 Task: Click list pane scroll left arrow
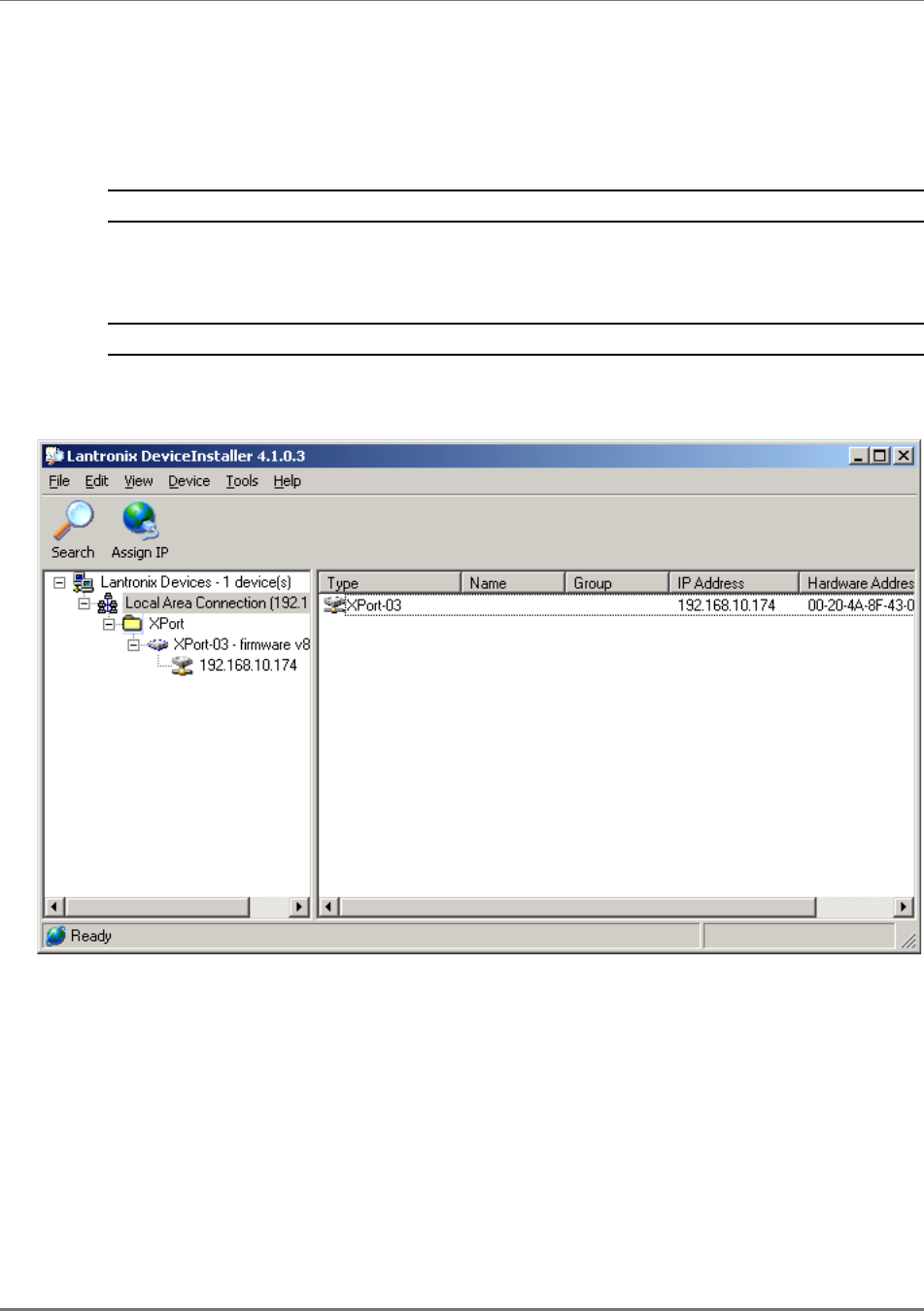tap(330, 907)
